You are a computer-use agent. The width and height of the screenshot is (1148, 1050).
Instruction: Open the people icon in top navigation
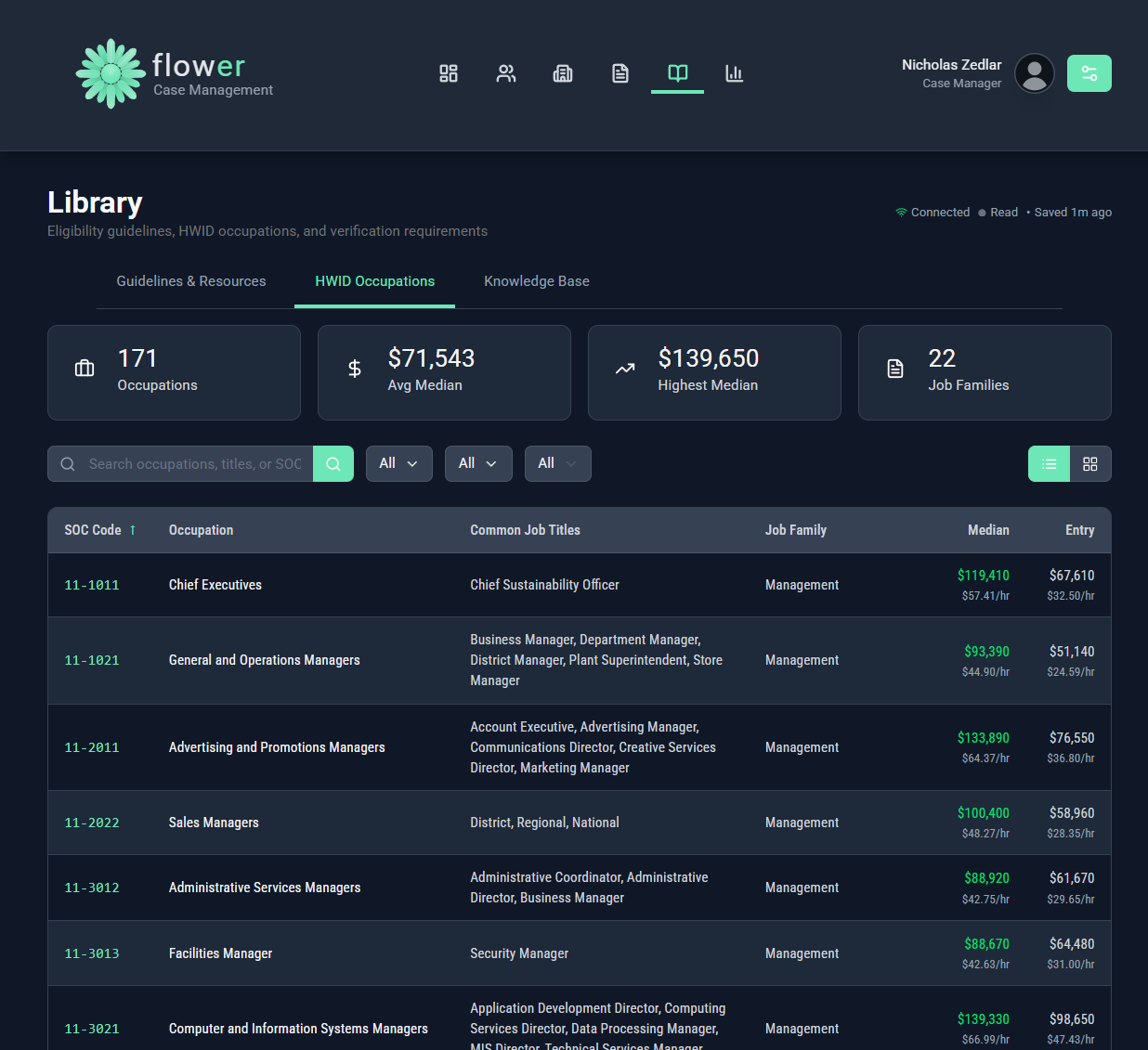click(506, 73)
